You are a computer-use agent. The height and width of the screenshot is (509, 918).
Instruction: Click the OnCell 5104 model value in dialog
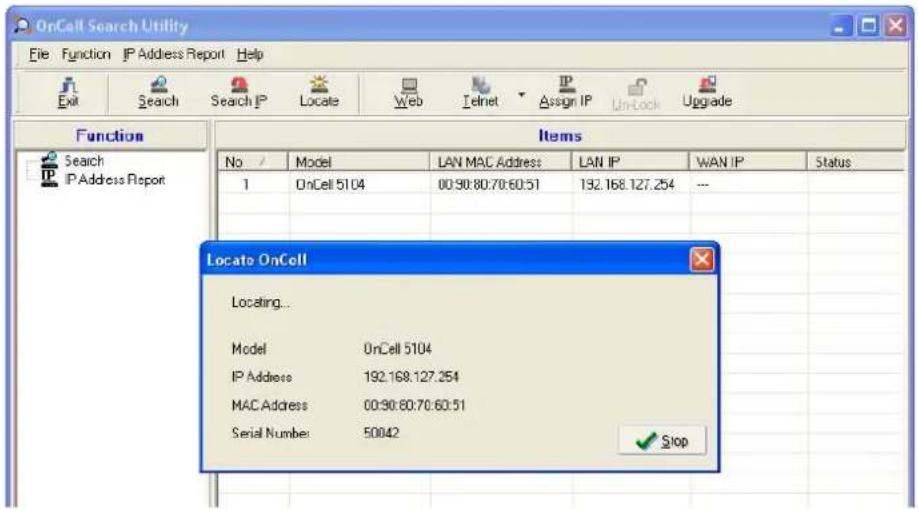pos(398,349)
